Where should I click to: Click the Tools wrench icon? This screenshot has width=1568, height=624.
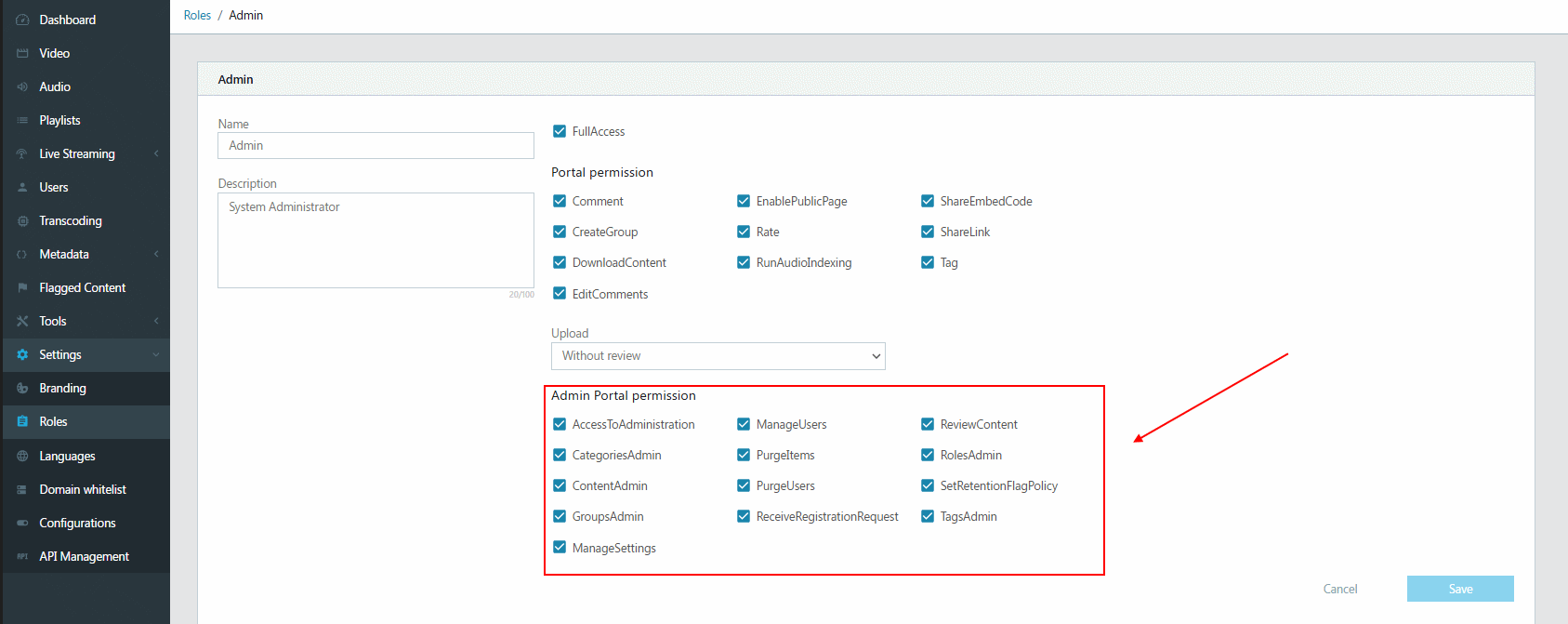22,321
